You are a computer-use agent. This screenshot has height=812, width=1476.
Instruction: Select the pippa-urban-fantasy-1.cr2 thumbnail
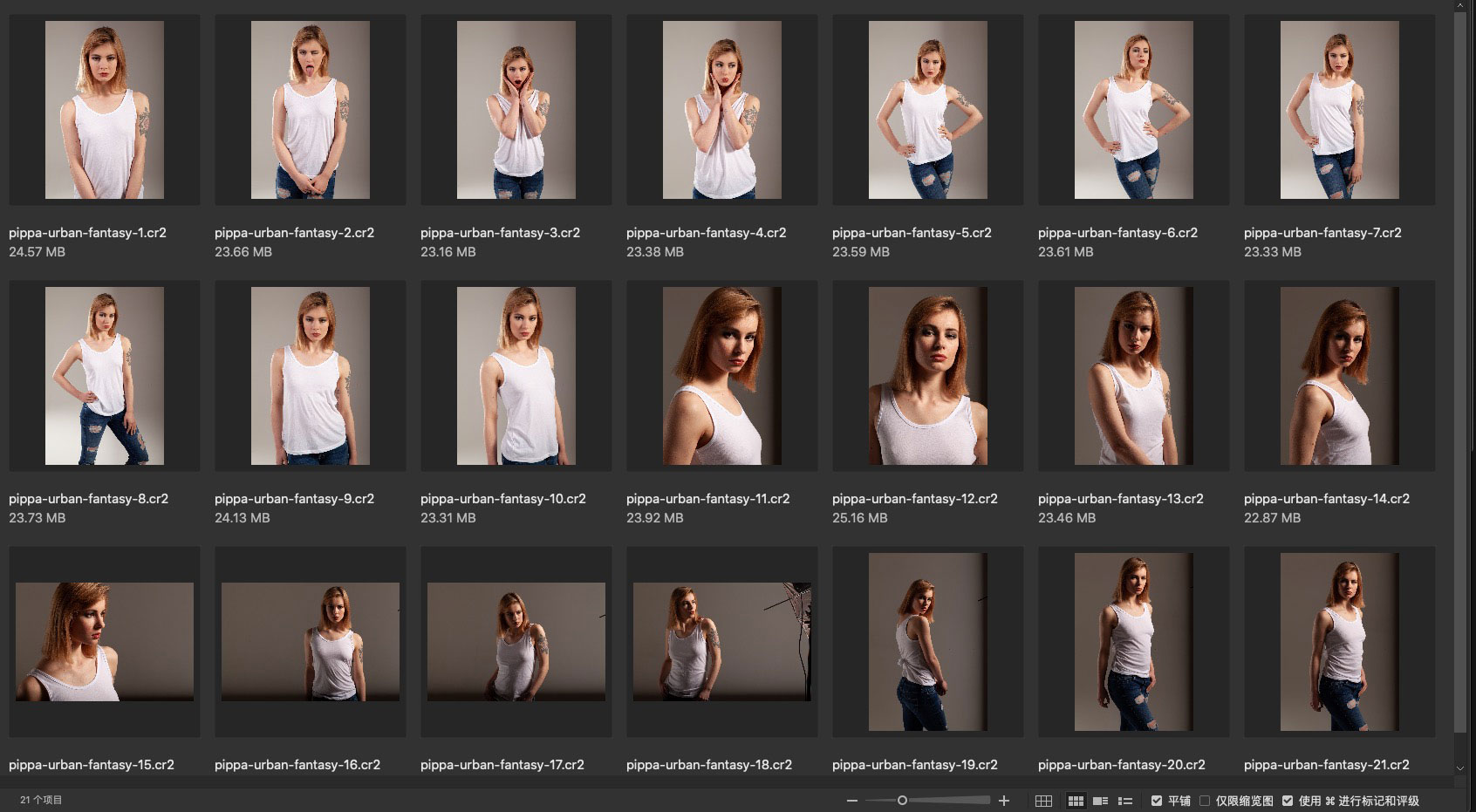click(105, 111)
